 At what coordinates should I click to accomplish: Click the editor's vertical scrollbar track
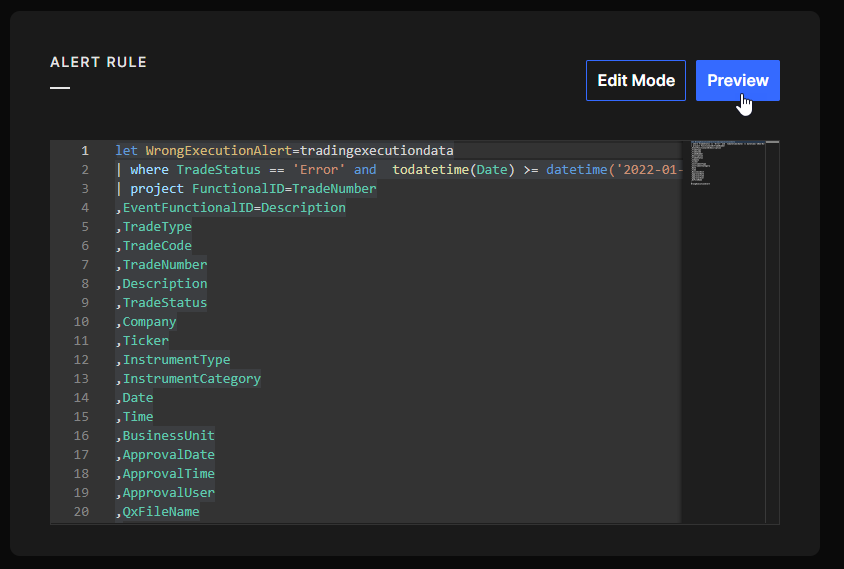point(772,330)
